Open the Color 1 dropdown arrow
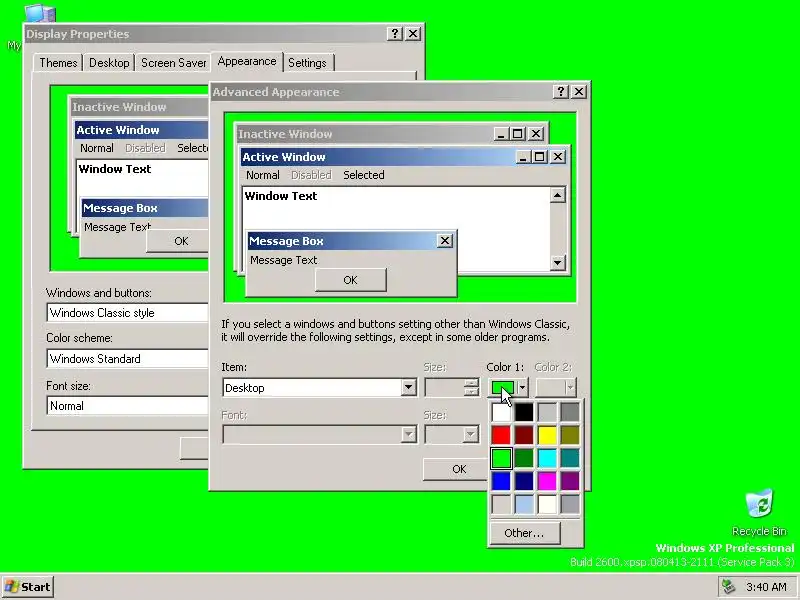Screen dimensions: 800x600 point(522,388)
